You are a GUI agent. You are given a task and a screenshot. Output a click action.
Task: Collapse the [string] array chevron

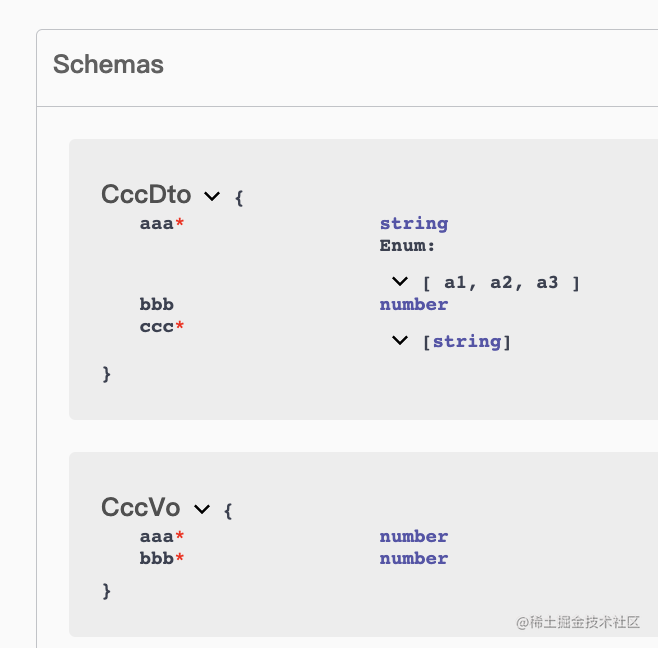[400, 341]
